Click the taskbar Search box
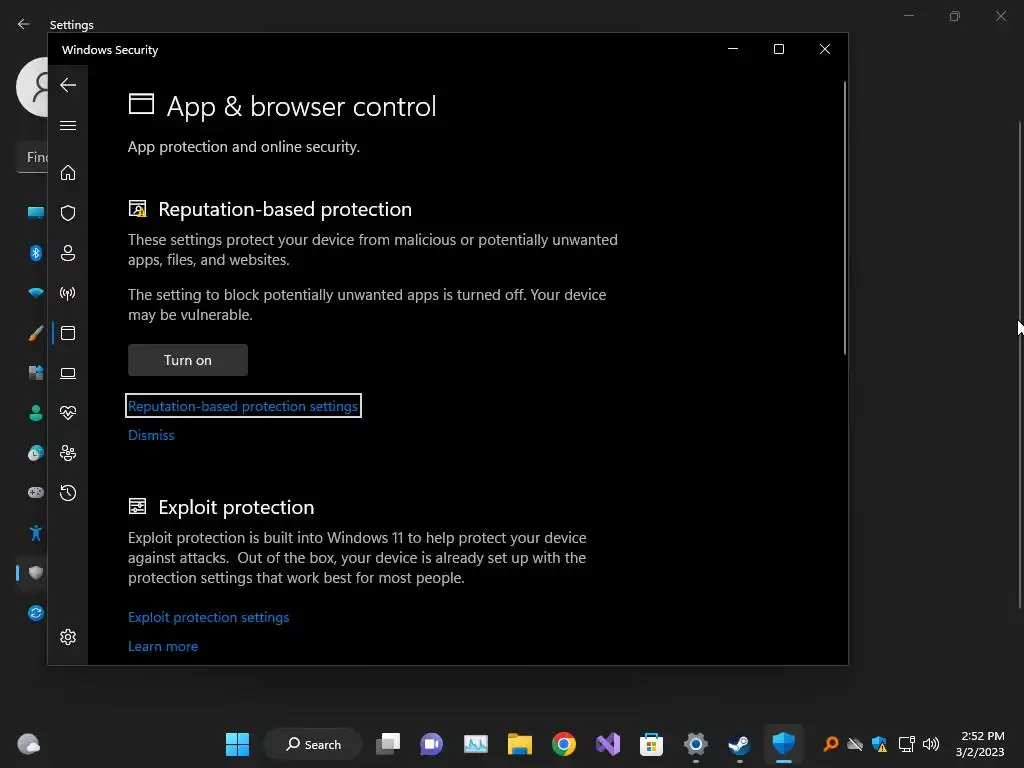 tap(313, 744)
